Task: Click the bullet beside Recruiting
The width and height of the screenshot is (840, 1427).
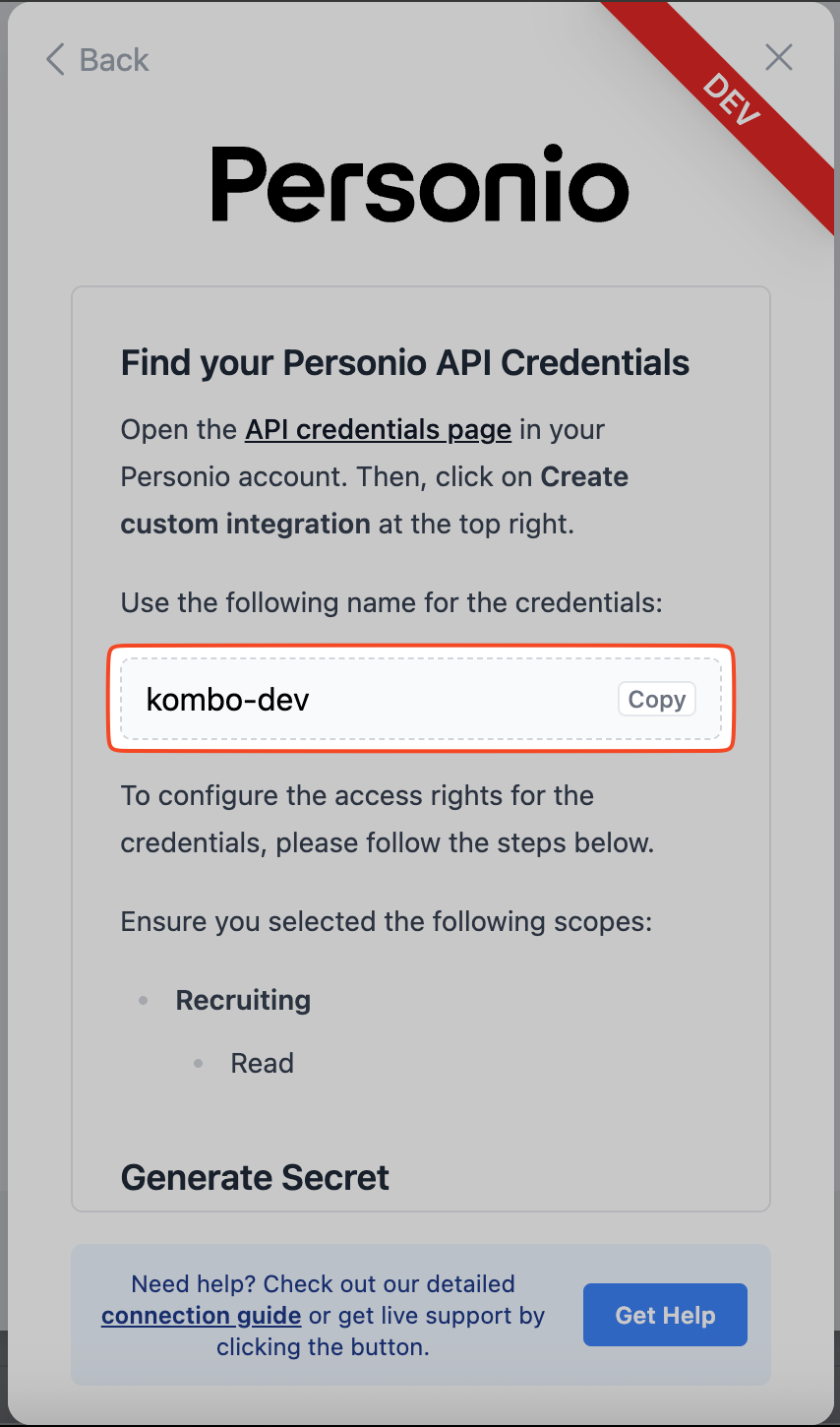Action: click(144, 1000)
